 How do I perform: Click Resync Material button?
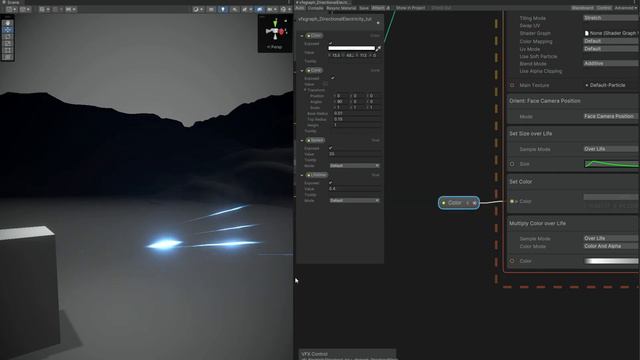pos(341,8)
